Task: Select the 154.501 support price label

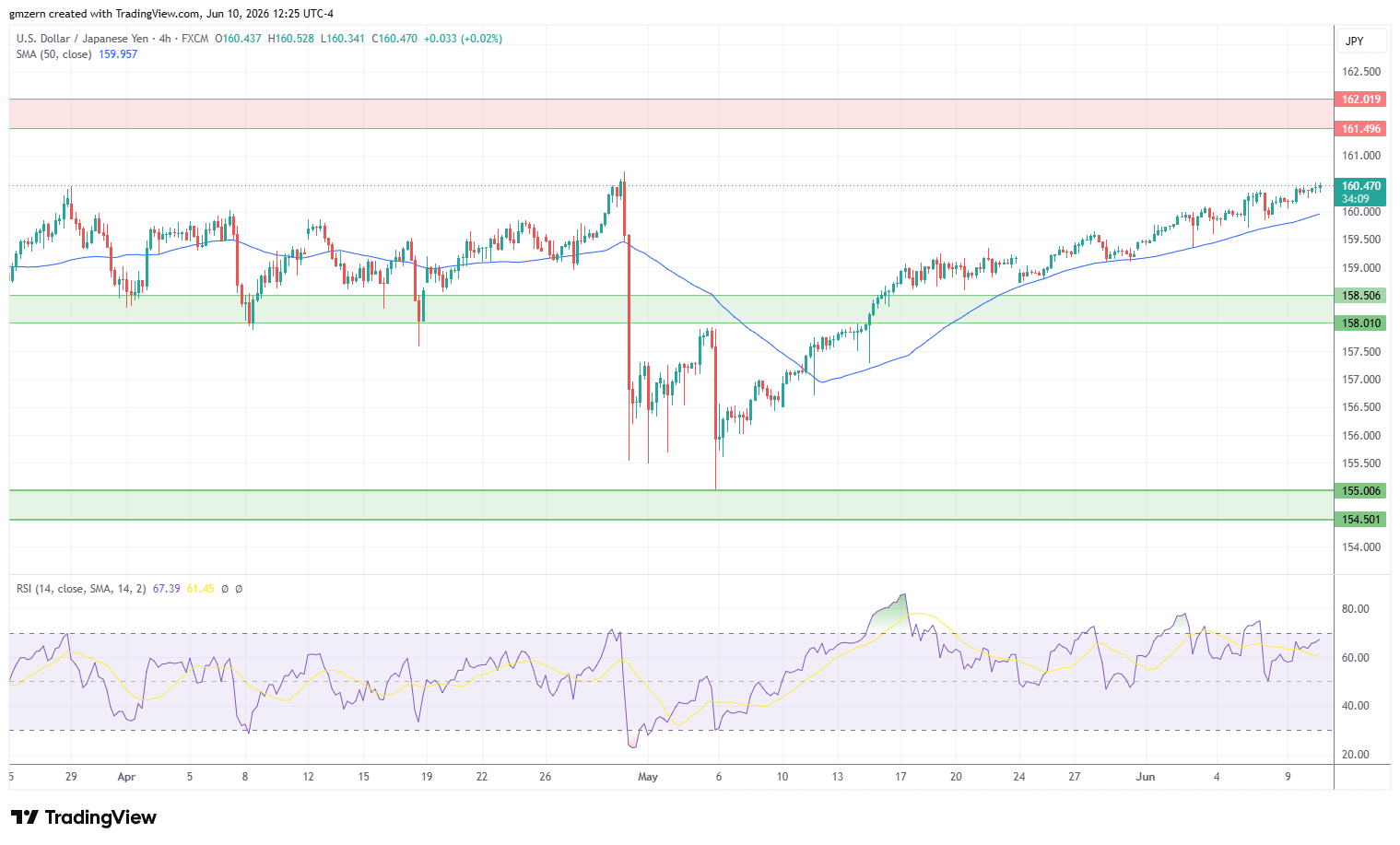Action: pos(1360,520)
